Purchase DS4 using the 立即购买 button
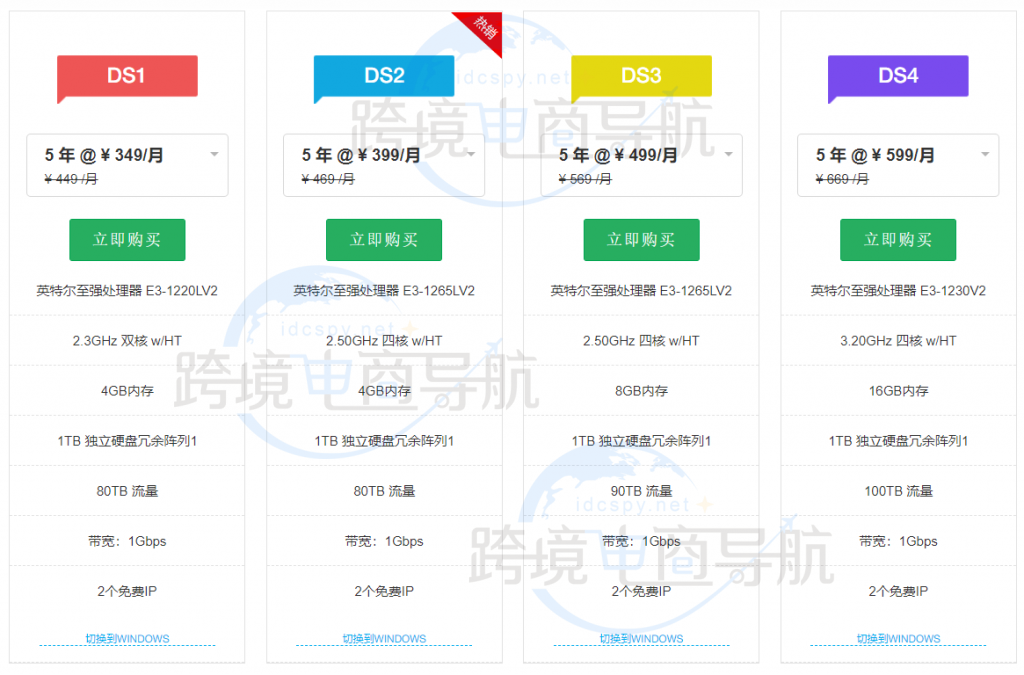This screenshot has width=1024, height=675. pos(898,240)
